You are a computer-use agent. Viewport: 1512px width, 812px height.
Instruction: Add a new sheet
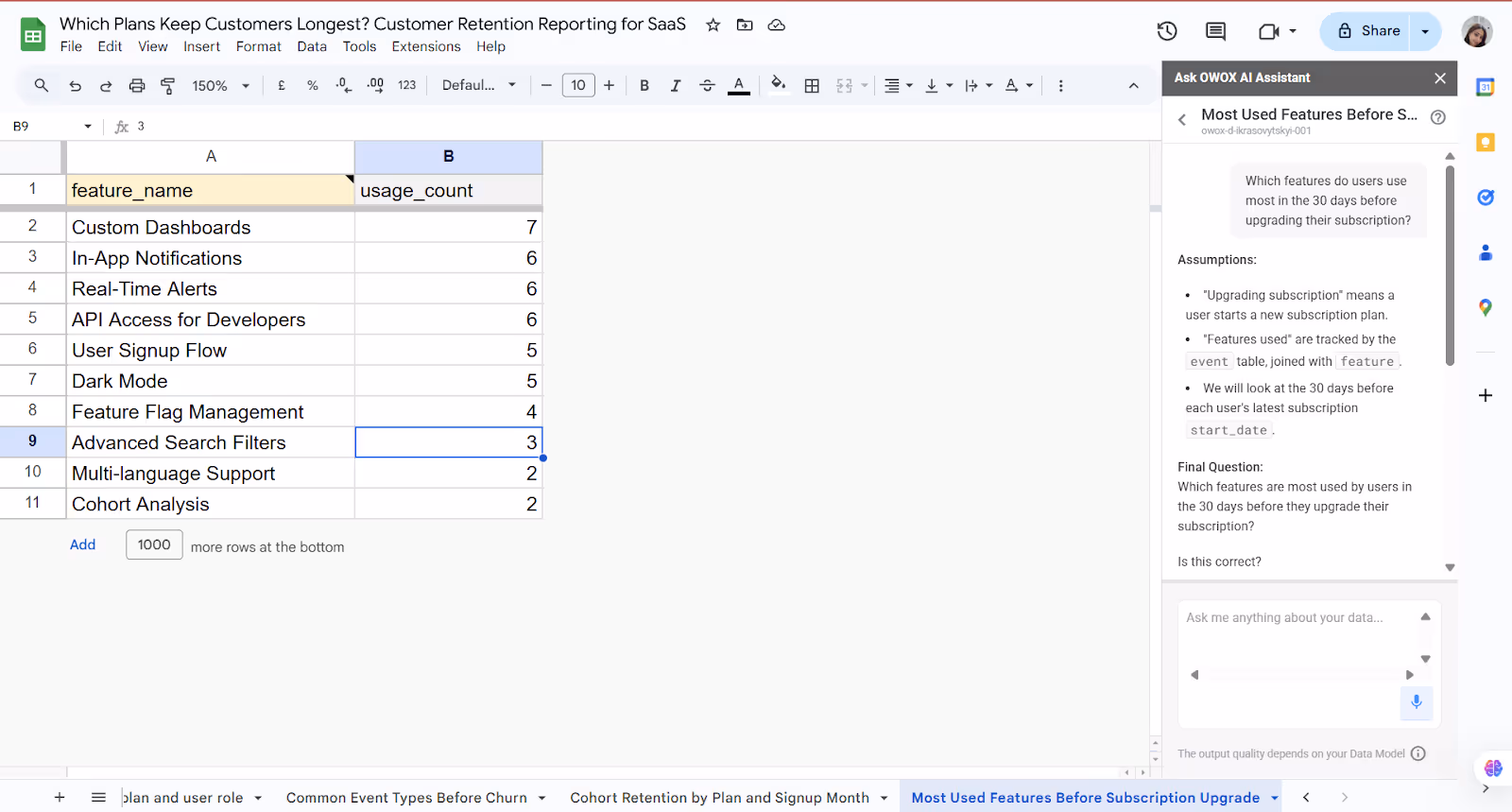(x=60, y=797)
